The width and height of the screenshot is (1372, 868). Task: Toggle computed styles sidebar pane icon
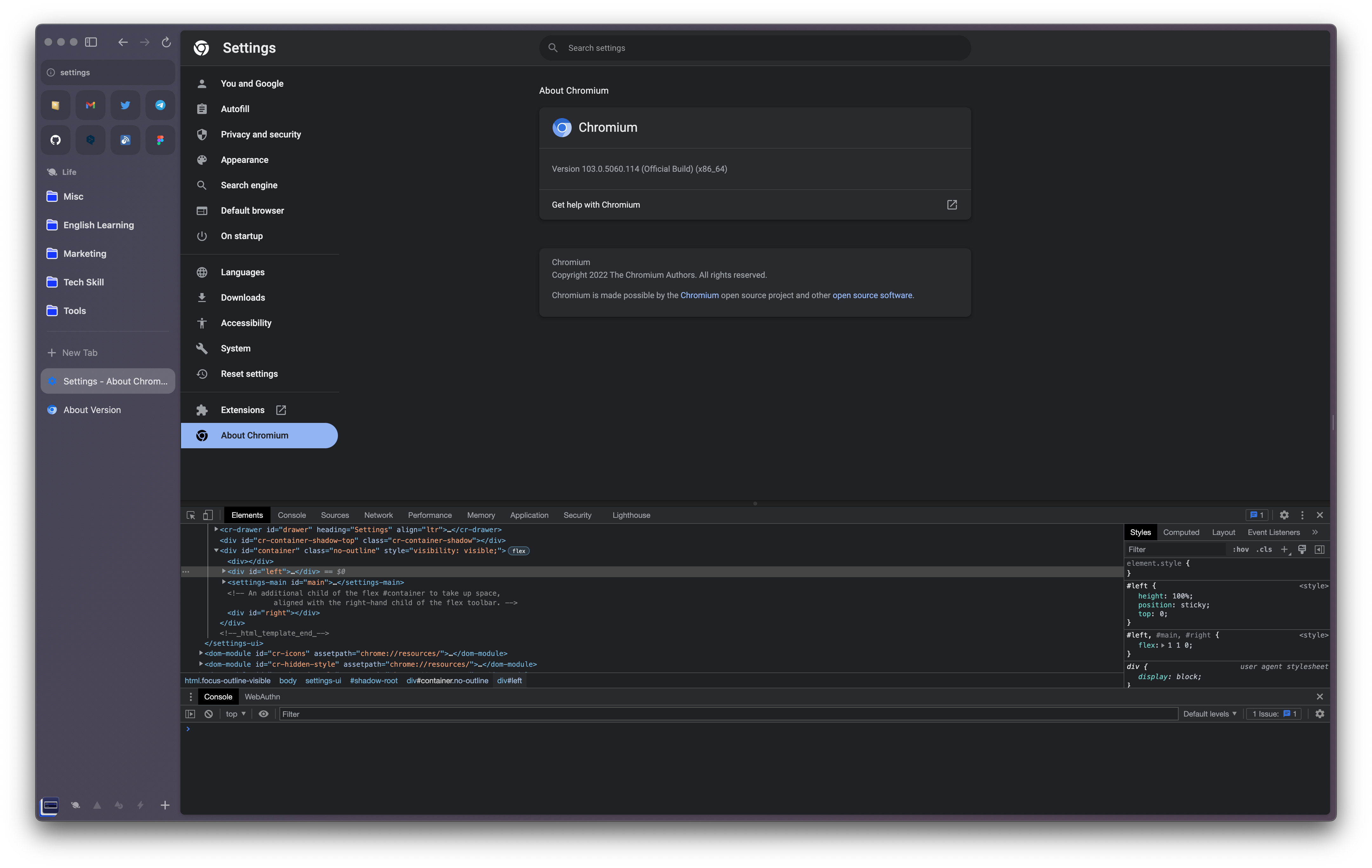pyautogui.click(x=1320, y=550)
